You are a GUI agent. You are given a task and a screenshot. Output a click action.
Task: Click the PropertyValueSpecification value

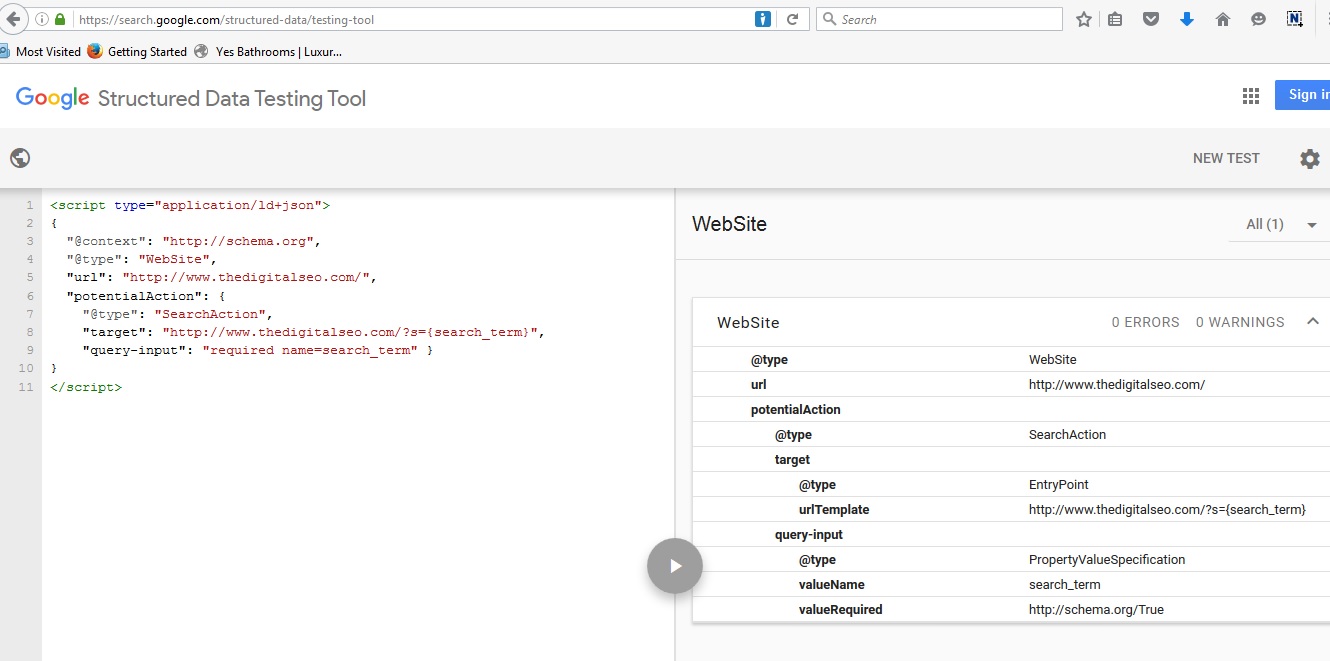coord(1107,559)
